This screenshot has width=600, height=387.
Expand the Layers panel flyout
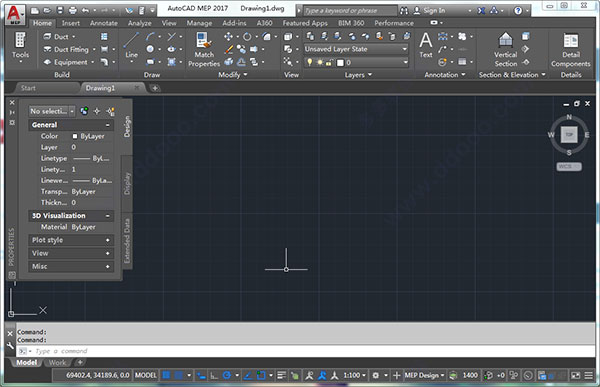coord(358,75)
